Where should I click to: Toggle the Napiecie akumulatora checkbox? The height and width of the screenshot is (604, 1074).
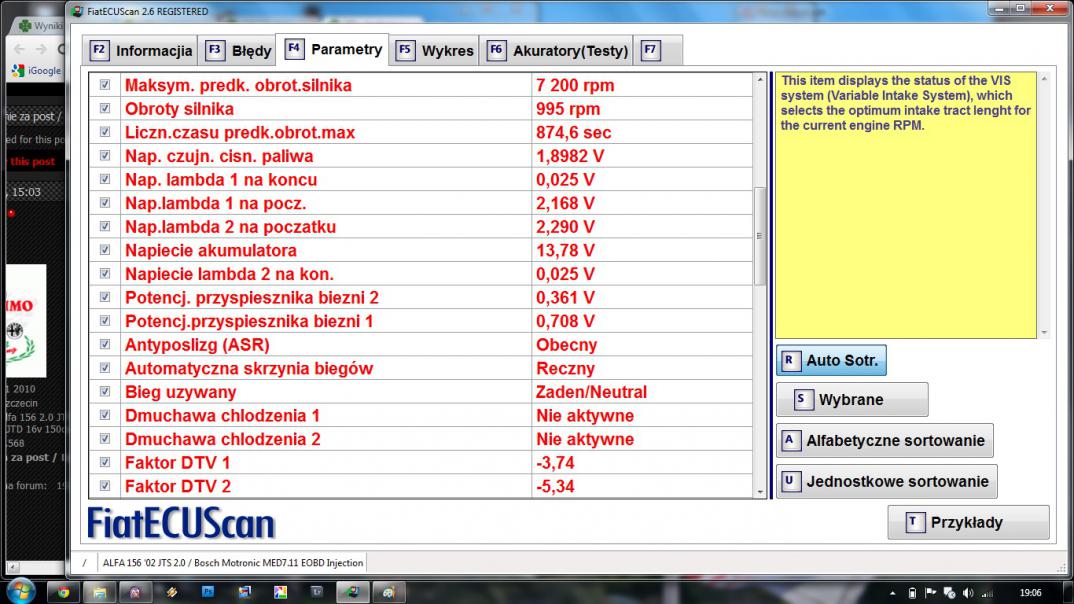point(105,250)
